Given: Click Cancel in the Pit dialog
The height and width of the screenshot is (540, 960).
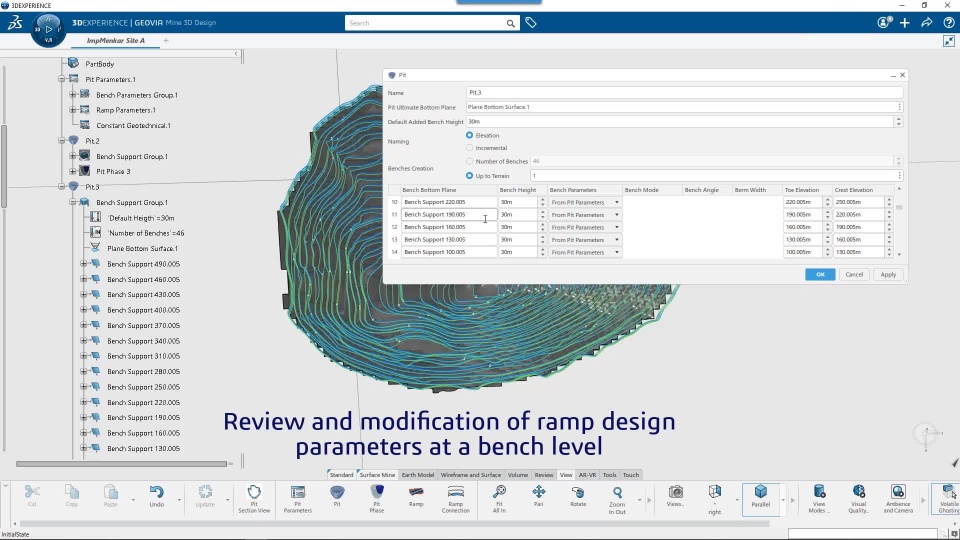Looking at the screenshot, I should click(854, 274).
